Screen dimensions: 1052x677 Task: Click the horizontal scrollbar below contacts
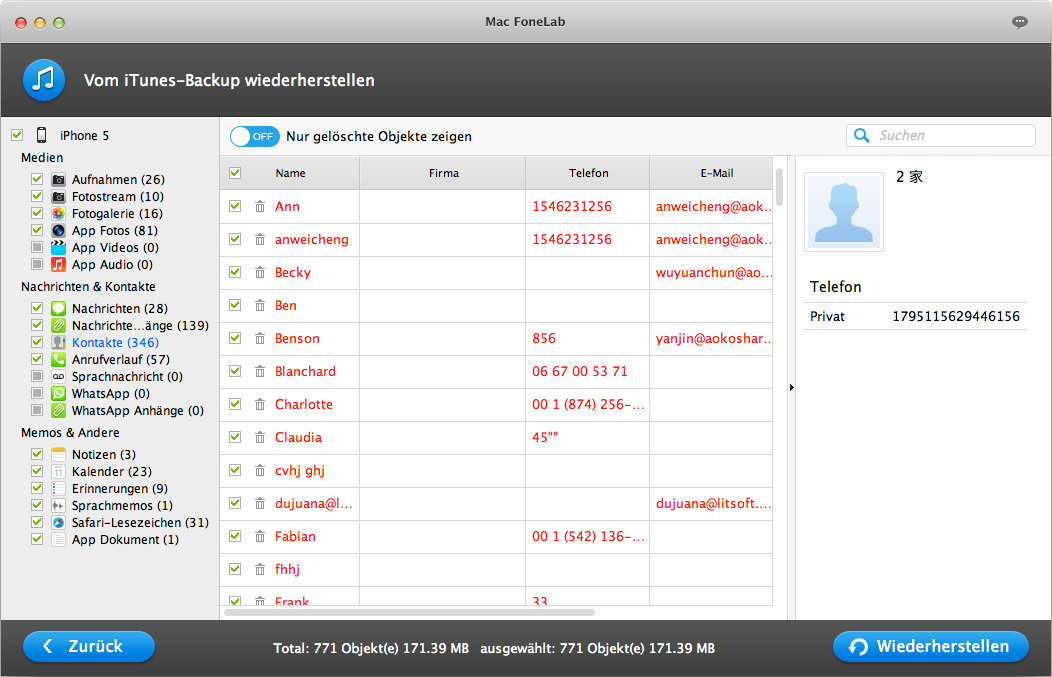[x=409, y=612]
